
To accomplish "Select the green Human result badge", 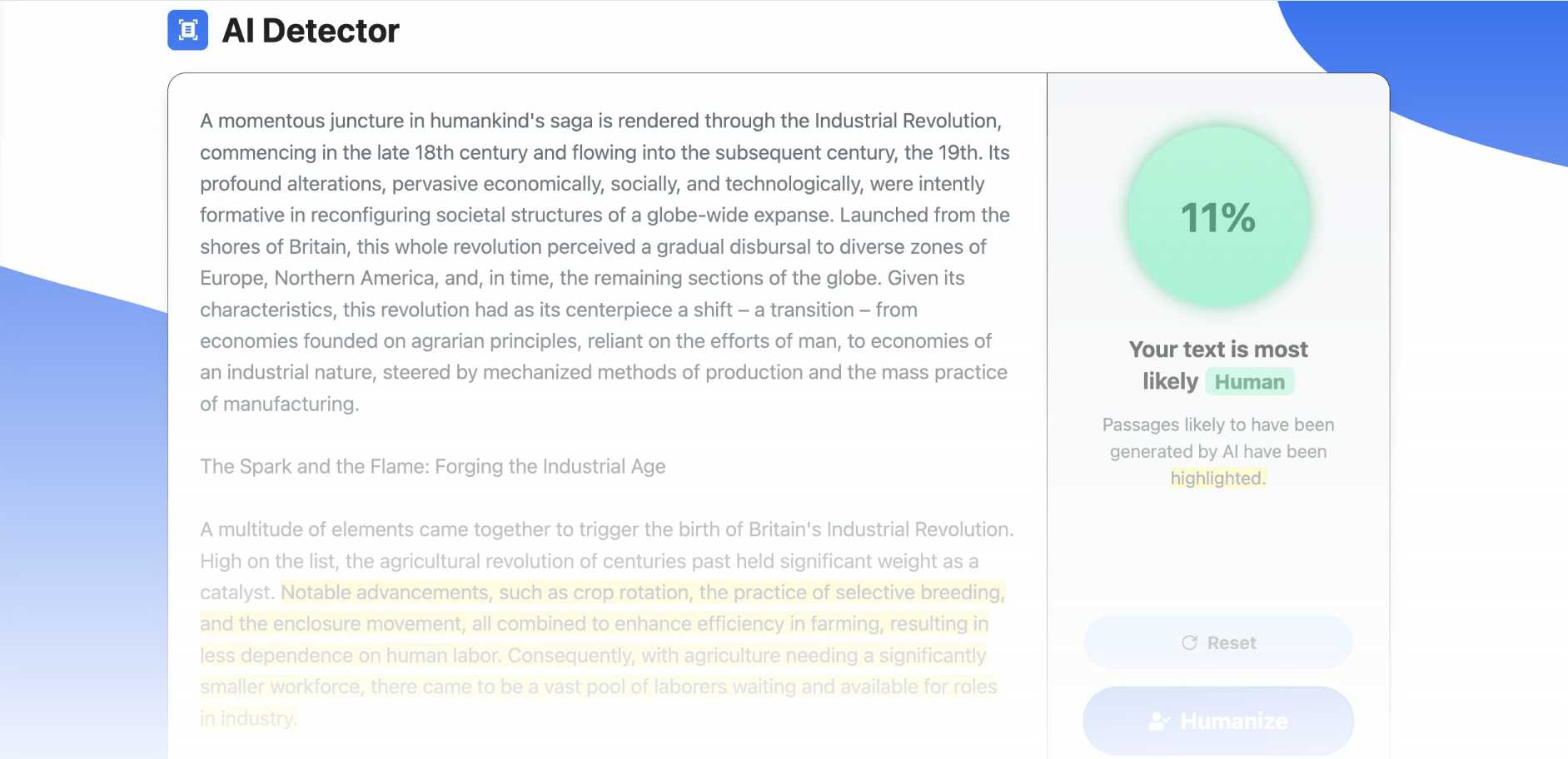I will [x=1249, y=382].
